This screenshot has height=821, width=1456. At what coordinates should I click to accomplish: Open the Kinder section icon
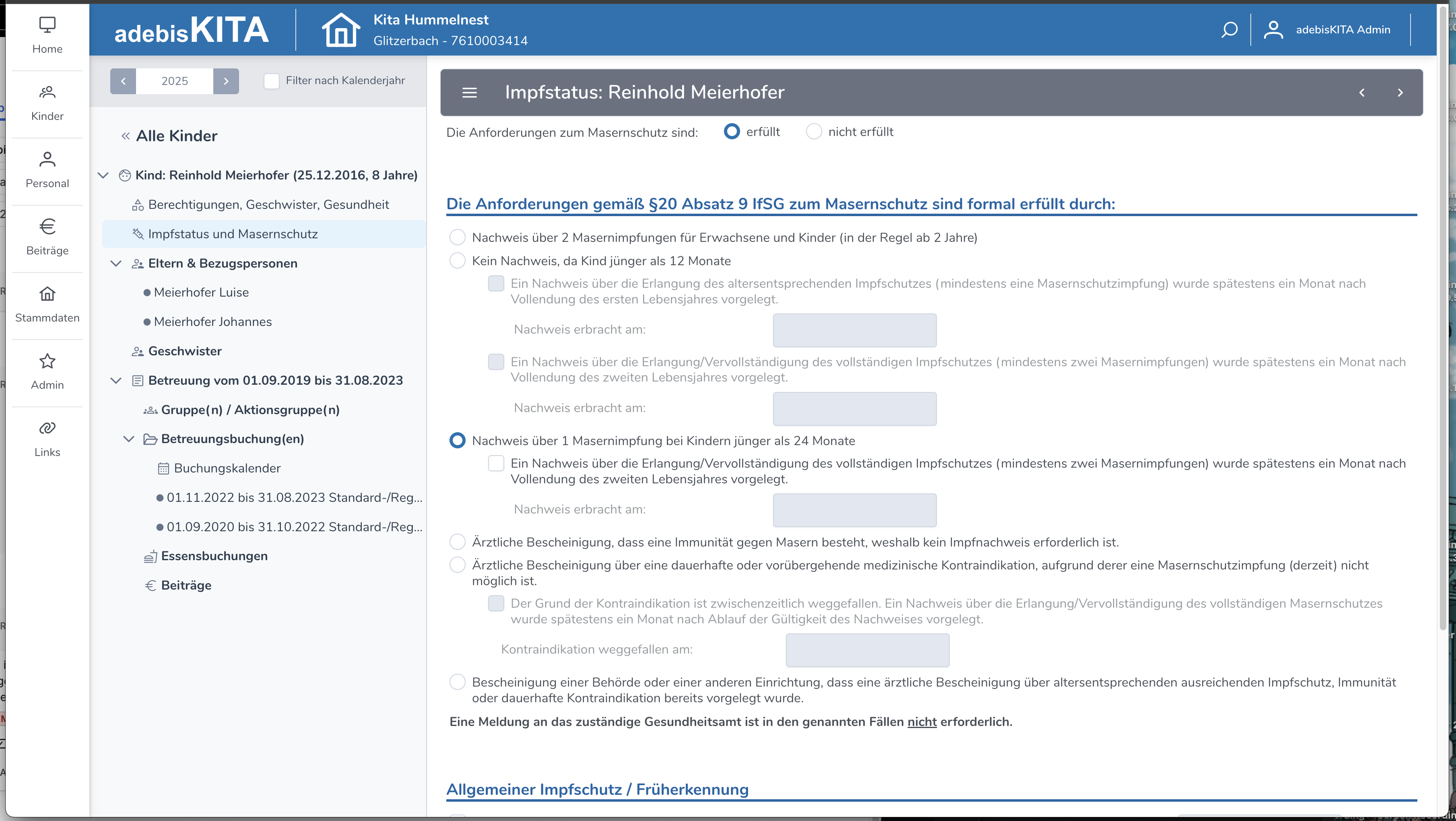(47, 92)
